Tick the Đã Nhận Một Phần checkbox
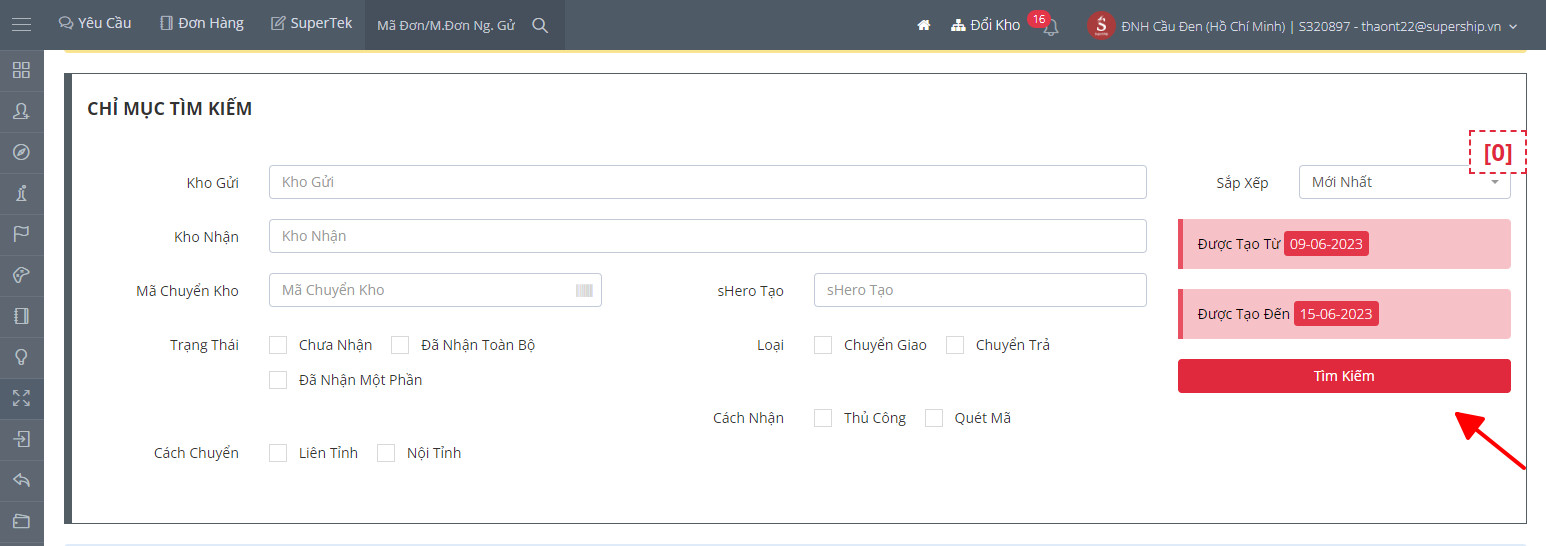The width and height of the screenshot is (1546, 546). (278, 380)
